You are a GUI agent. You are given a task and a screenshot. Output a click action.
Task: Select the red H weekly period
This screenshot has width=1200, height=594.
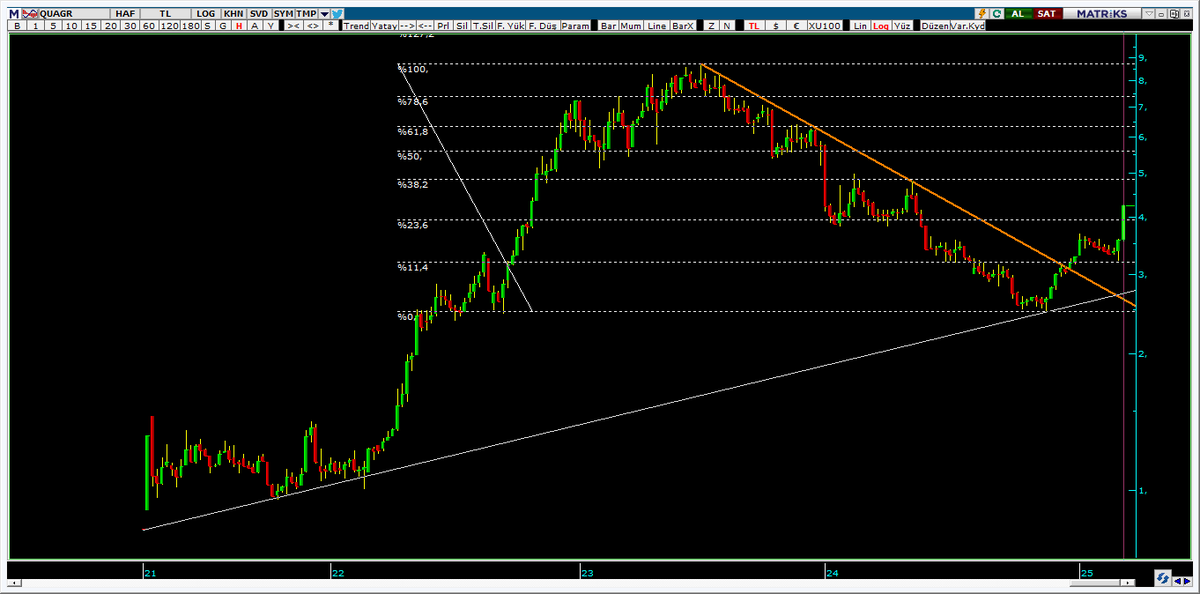tap(239, 26)
